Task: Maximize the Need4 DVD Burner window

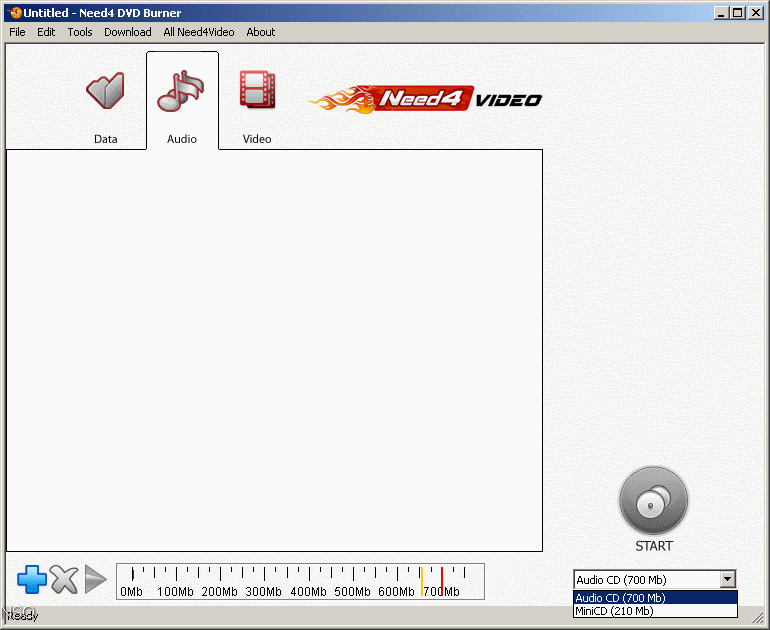Action: (738, 13)
